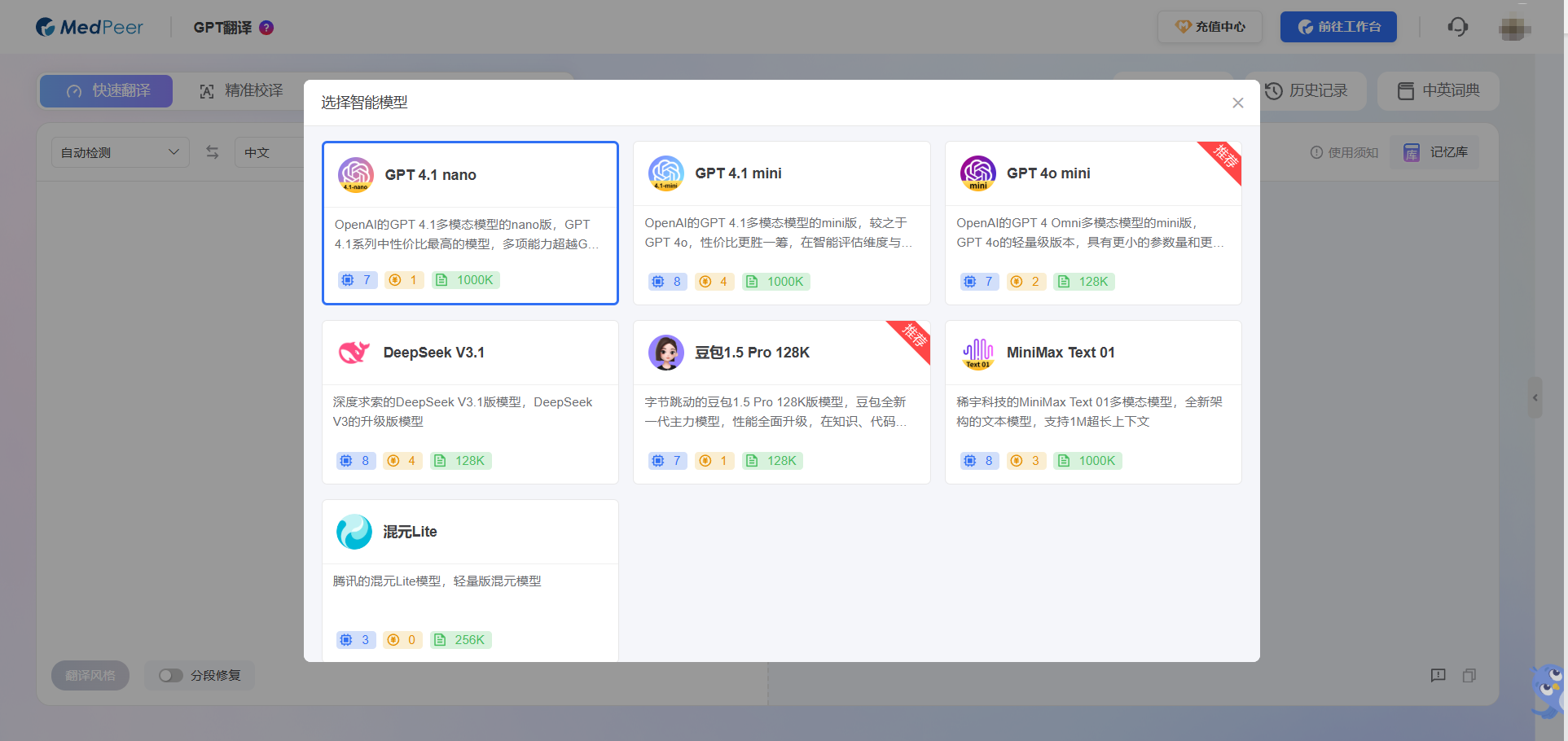Screen dimensions: 1568x741
Task: Click the MedPeer logo
Action: 89,27
